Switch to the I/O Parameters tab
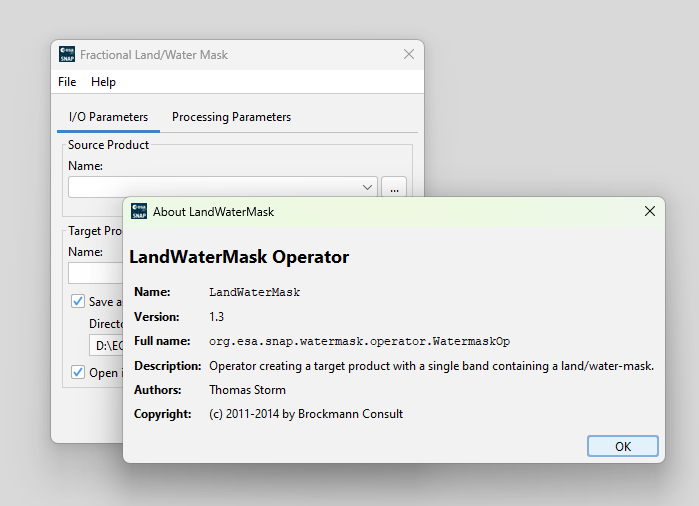699x506 pixels. tap(108, 117)
